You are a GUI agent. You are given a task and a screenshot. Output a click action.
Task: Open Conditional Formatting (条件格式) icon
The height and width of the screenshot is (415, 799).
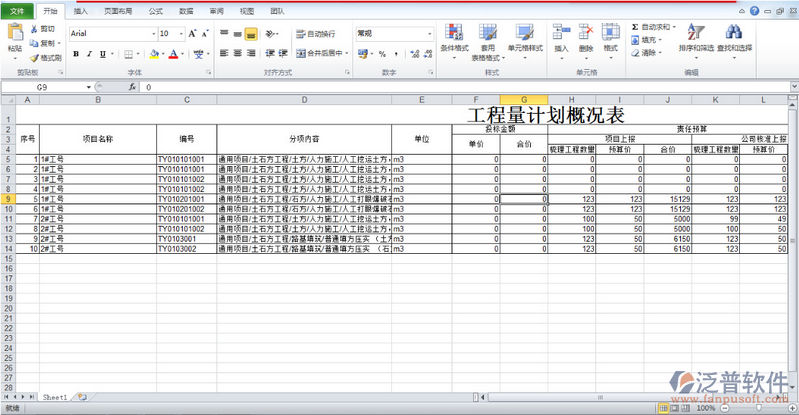[454, 38]
